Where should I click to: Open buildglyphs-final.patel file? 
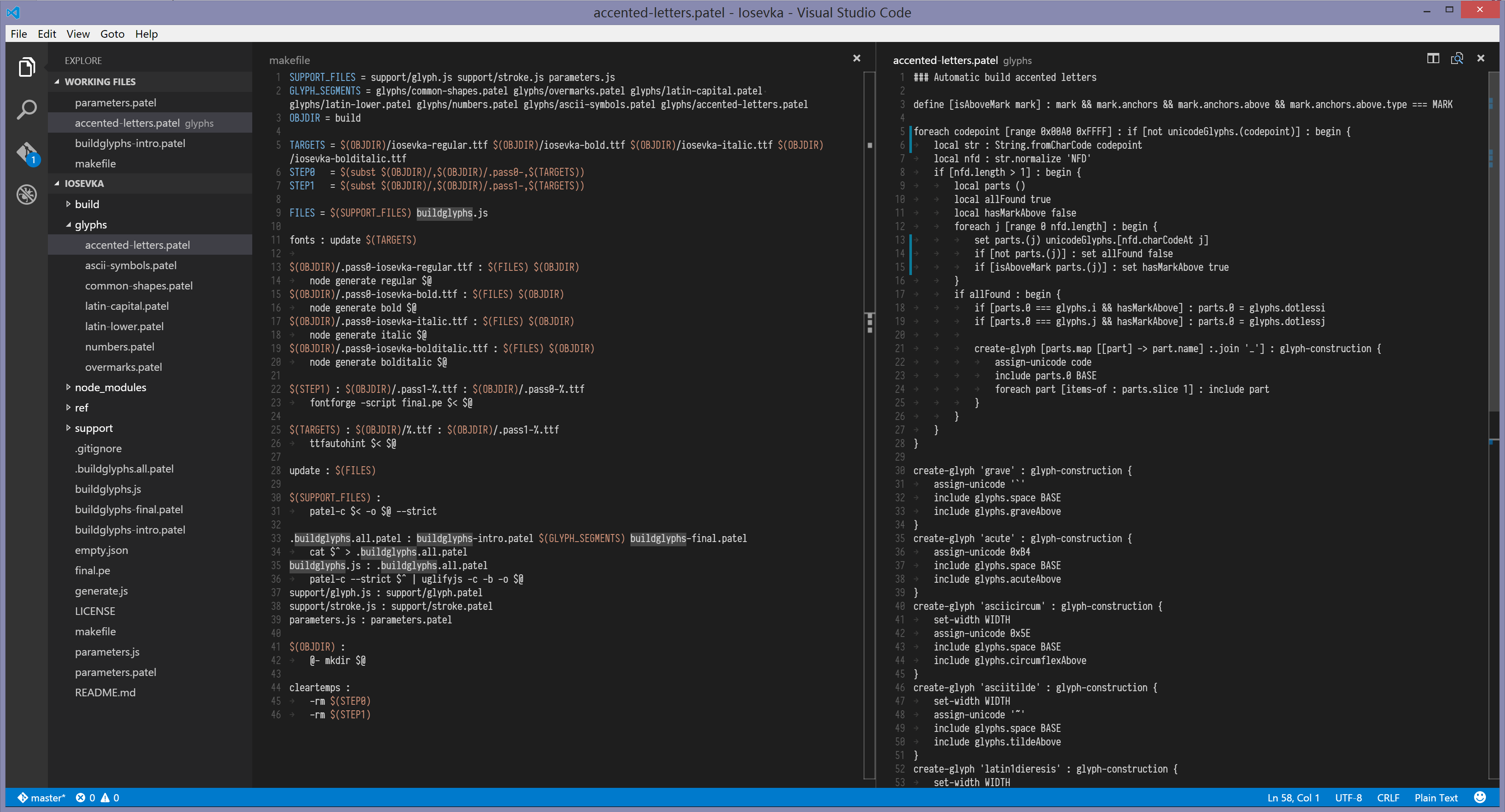tap(150, 509)
